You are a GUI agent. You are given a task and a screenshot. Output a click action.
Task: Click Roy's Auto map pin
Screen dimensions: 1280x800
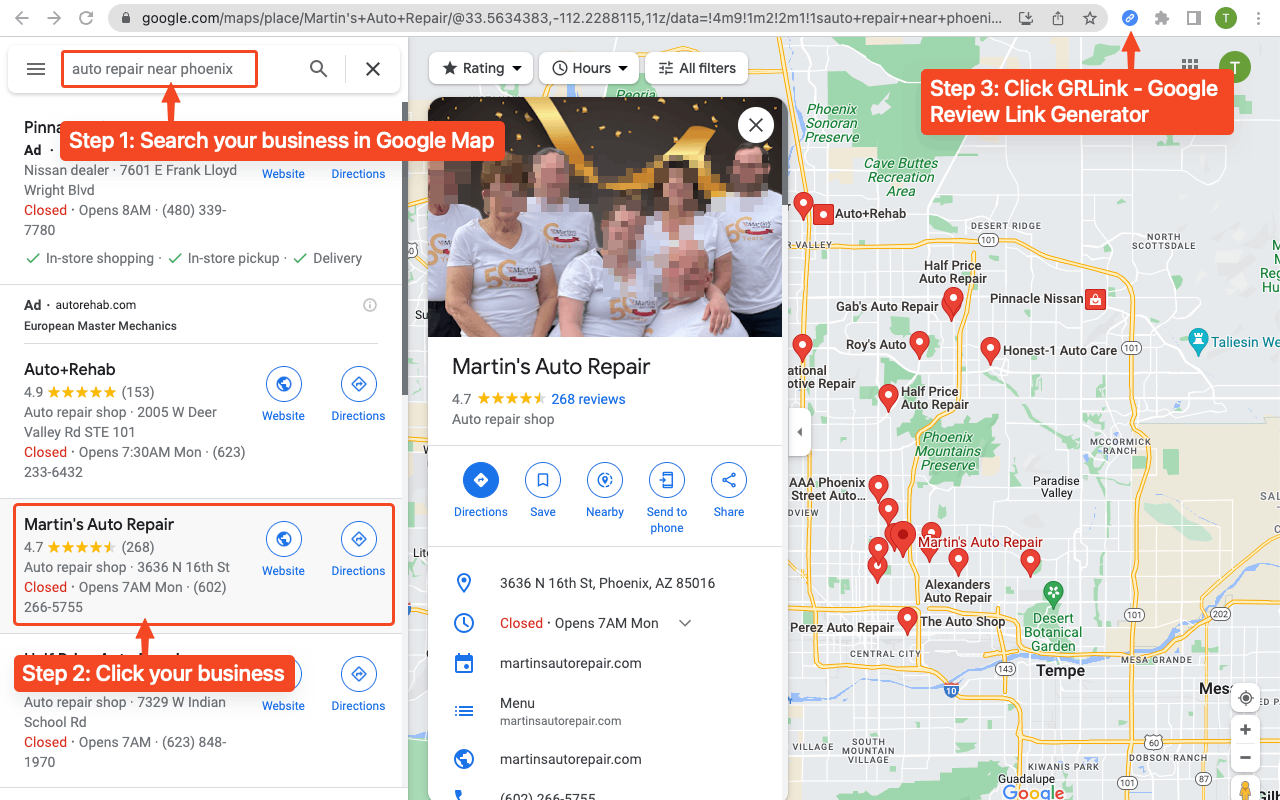point(920,344)
